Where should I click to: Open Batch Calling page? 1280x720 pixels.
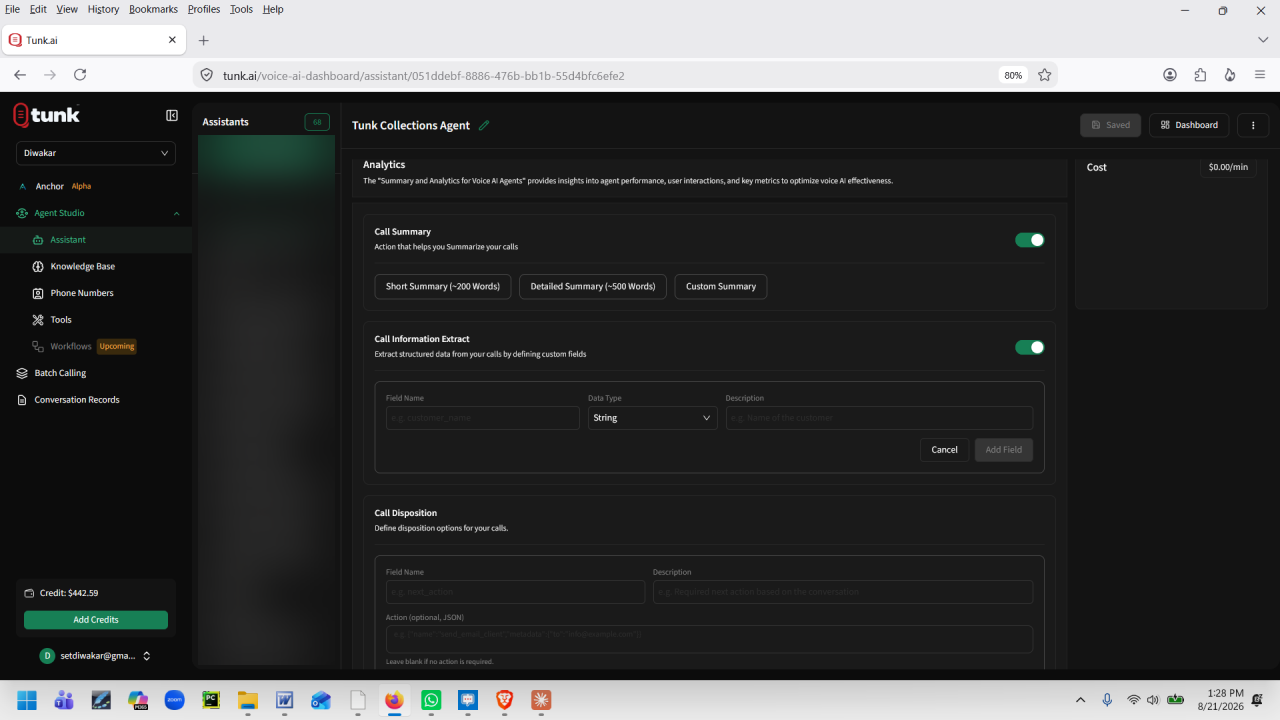[x=60, y=373]
